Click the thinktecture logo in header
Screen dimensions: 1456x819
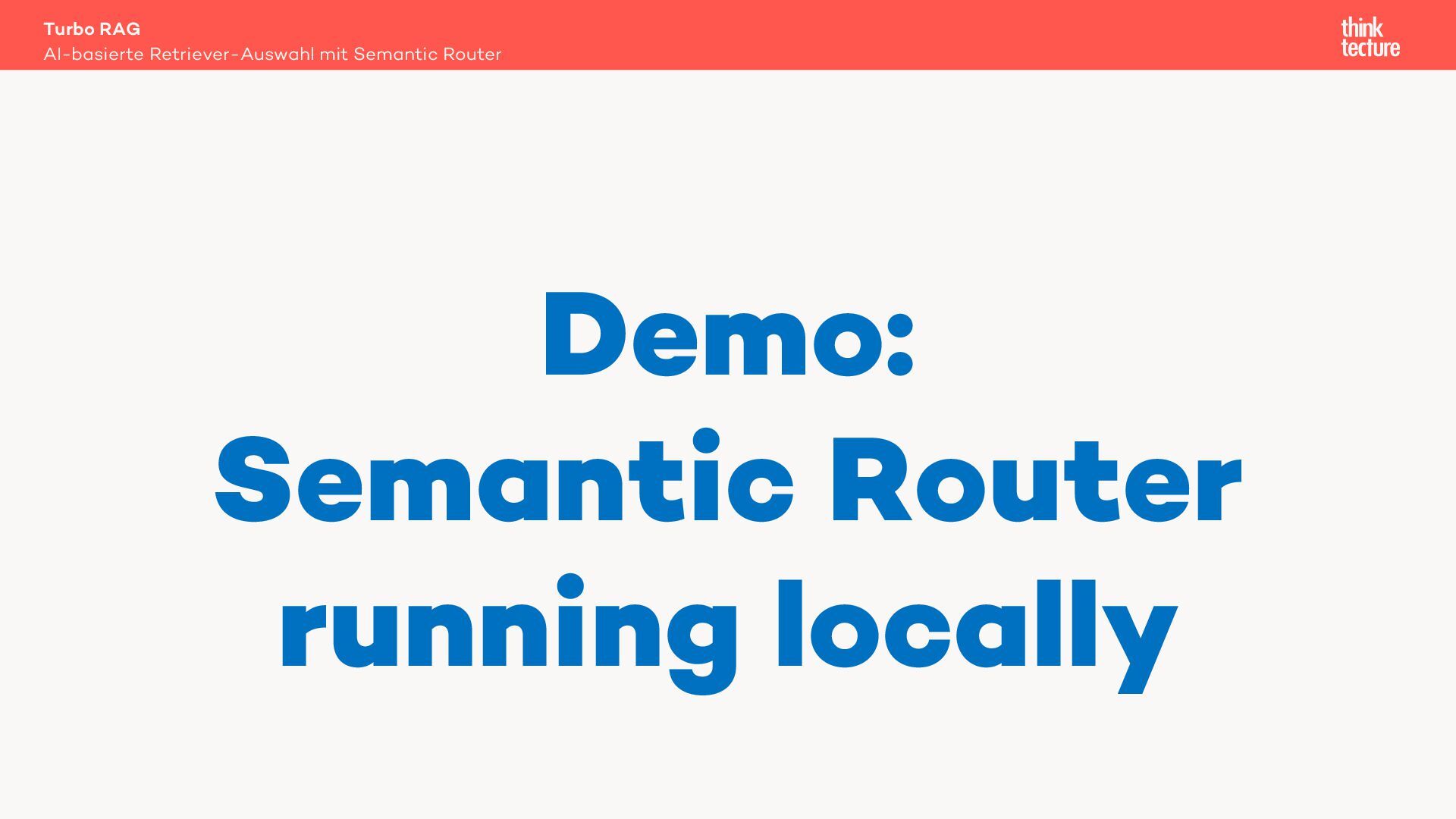pos(1370,38)
